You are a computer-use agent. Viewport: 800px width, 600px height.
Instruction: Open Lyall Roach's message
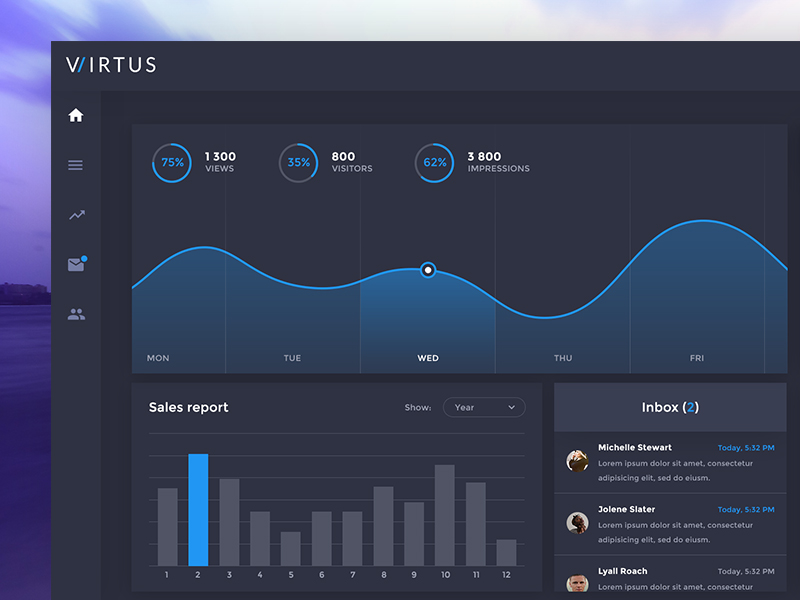click(670, 573)
